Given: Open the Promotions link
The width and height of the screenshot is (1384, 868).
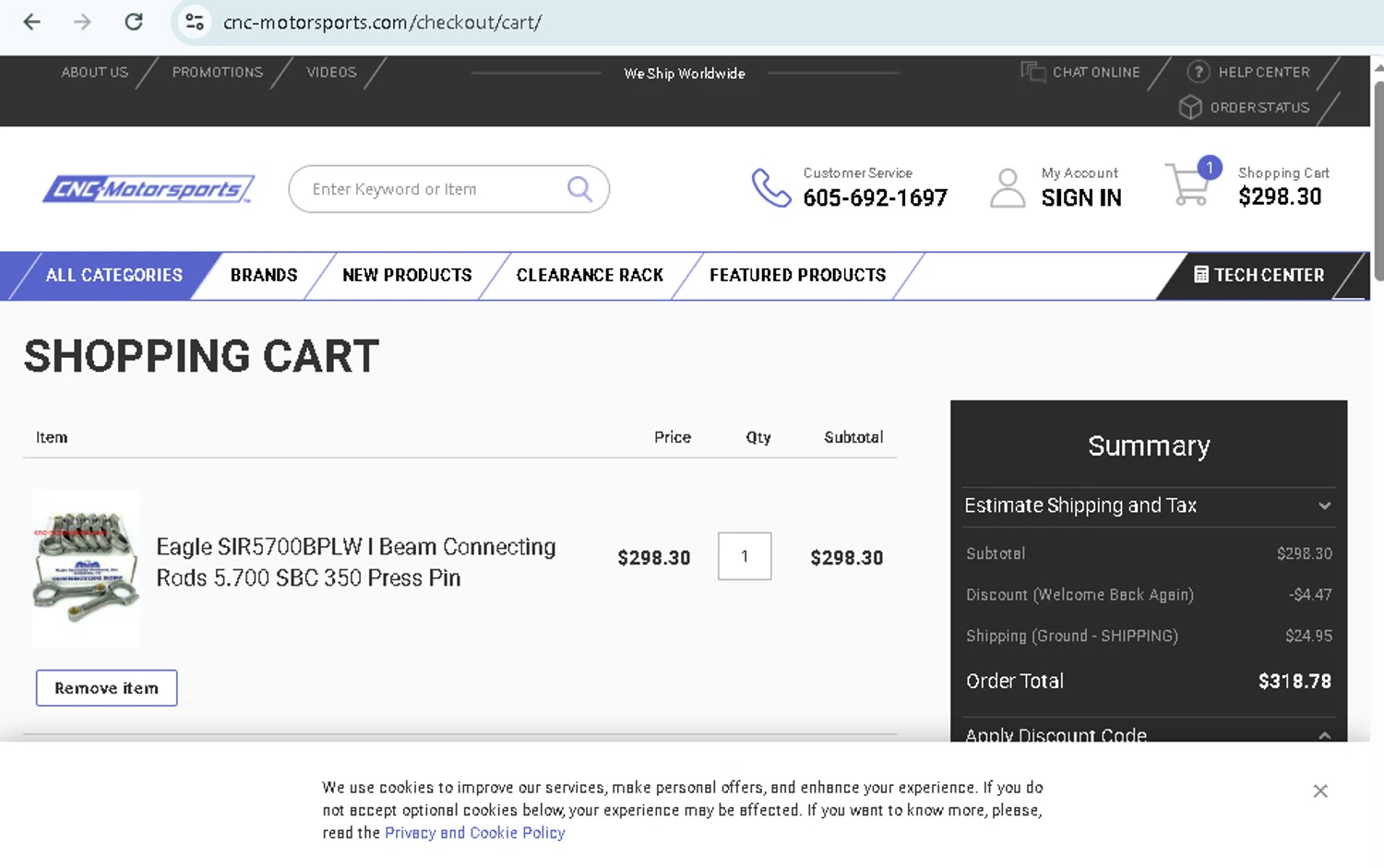Looking at the screenshot, I should tap(218, 72).
